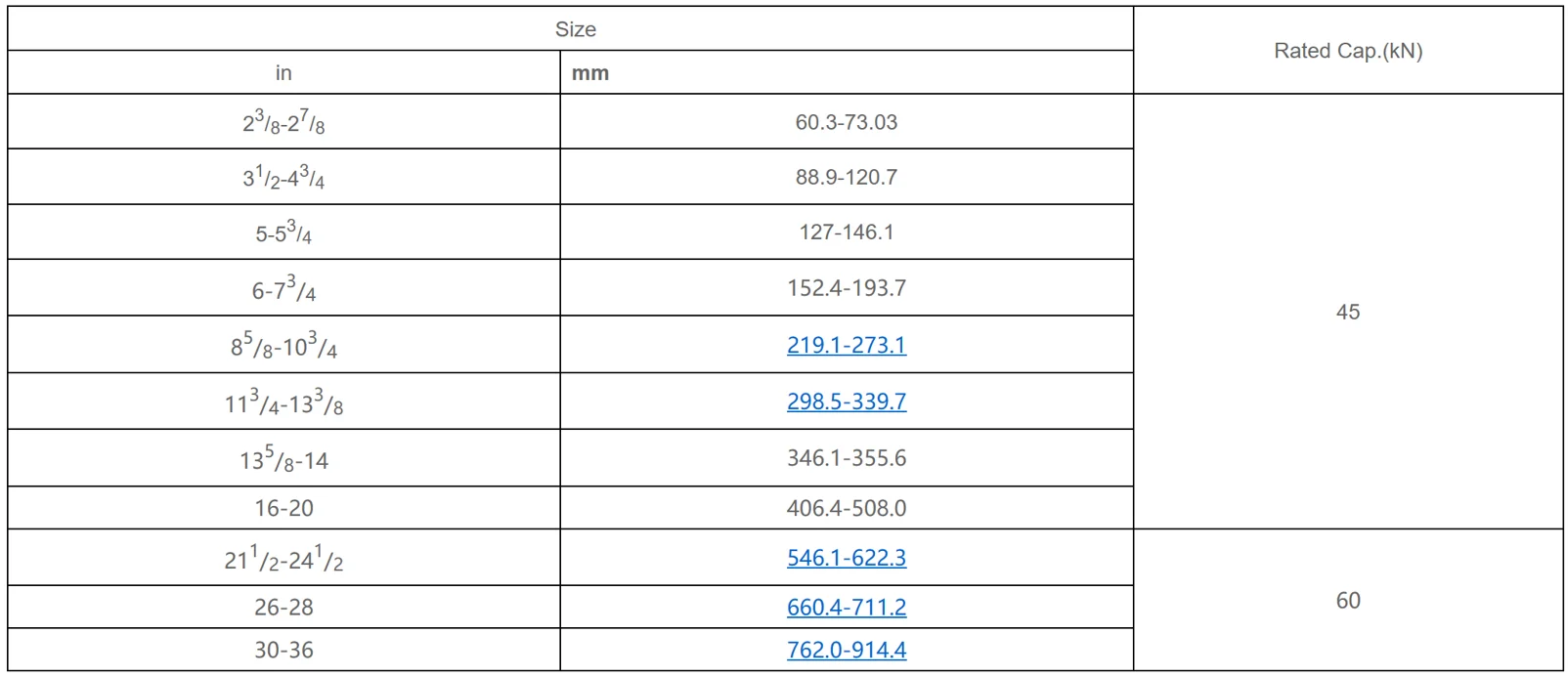Select the 30-36 inch size cell

coord(283,651)
